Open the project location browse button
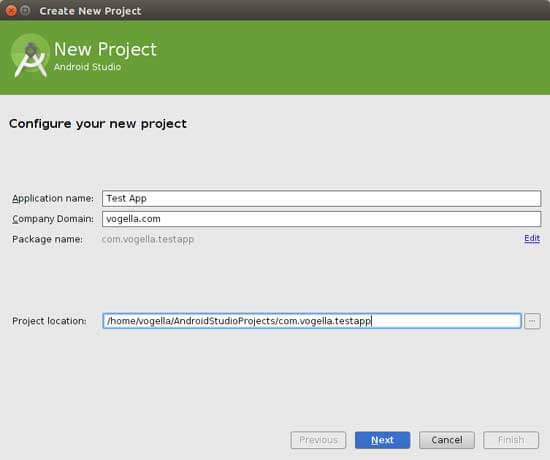Image resolution: width=550 pixels, height=460 pixels. click(532, 321)
